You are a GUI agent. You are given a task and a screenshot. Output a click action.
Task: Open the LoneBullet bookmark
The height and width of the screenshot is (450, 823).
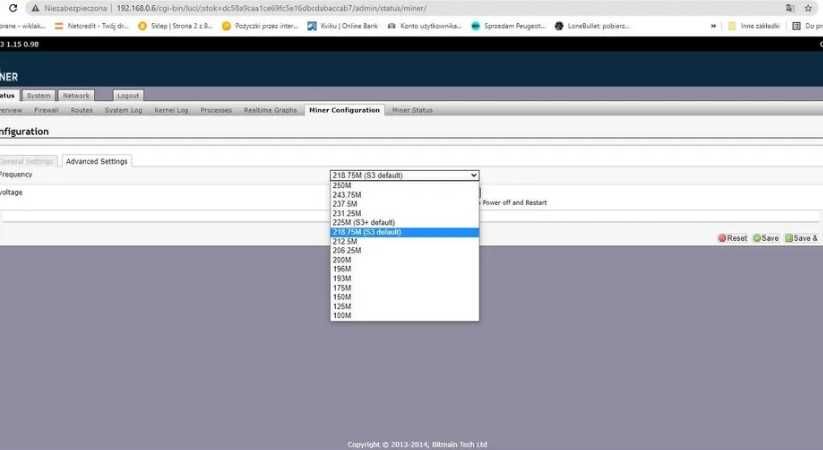tap(592, 26)
